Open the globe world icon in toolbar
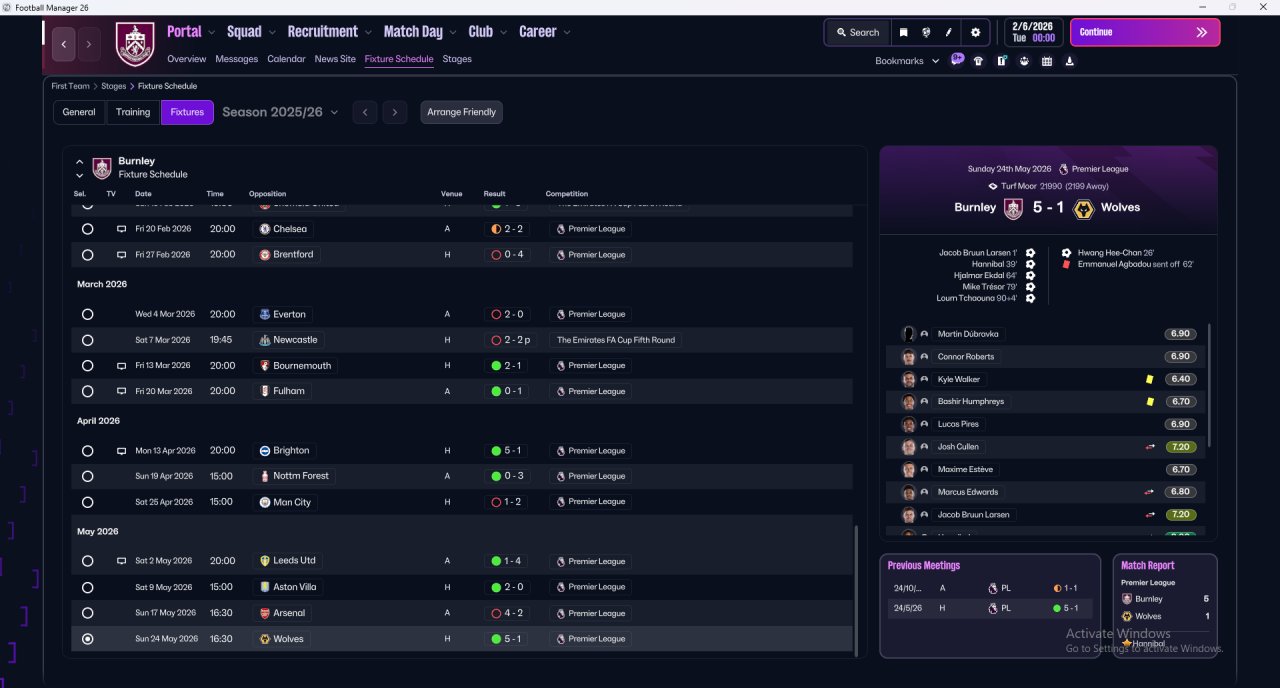Screen dimensions: 1280x688 (x=926, y=32)
